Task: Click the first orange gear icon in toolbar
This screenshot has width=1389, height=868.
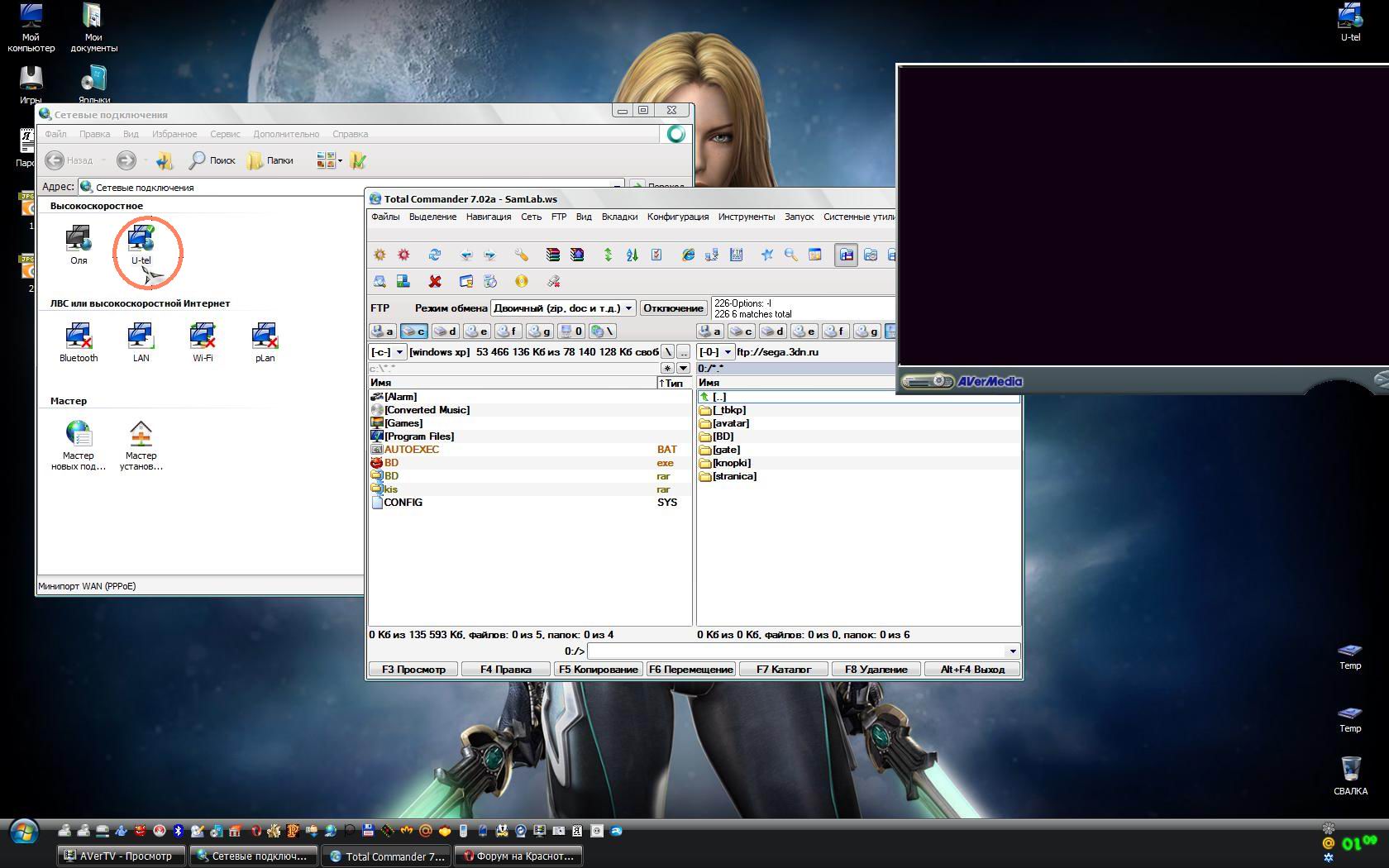Action: tap(379, 255)
